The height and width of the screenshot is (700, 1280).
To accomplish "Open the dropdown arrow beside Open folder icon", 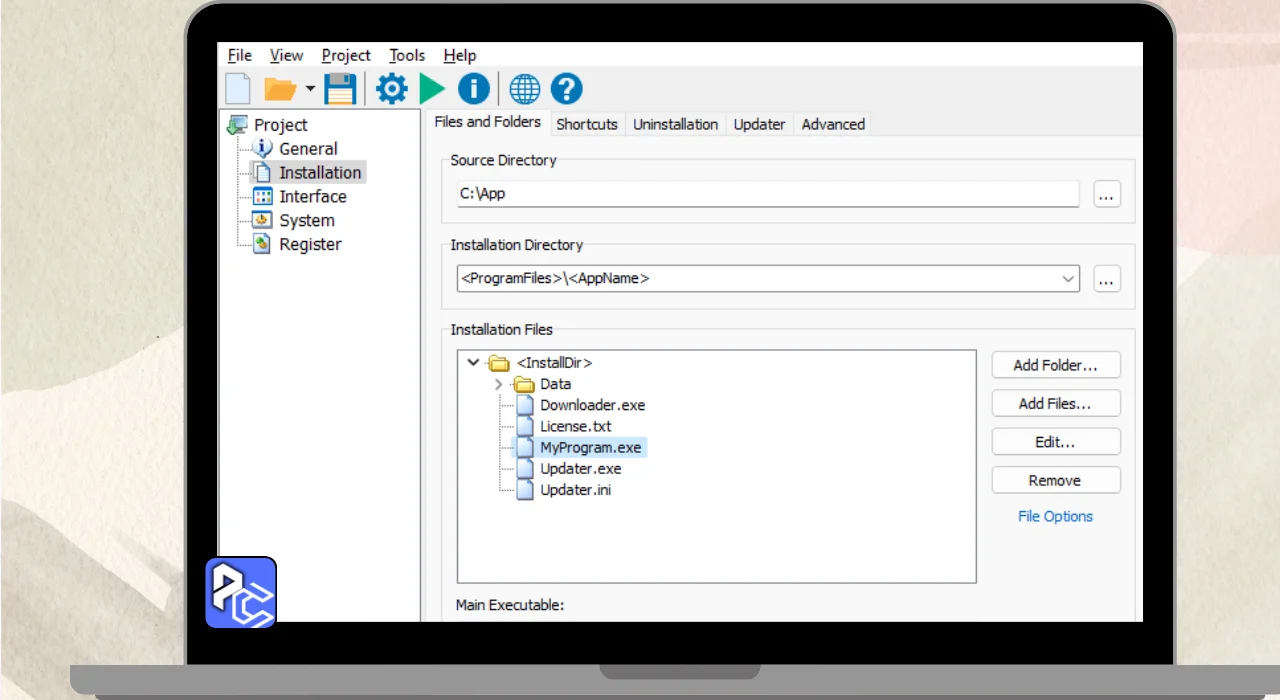I will click(x=310, y=89).
